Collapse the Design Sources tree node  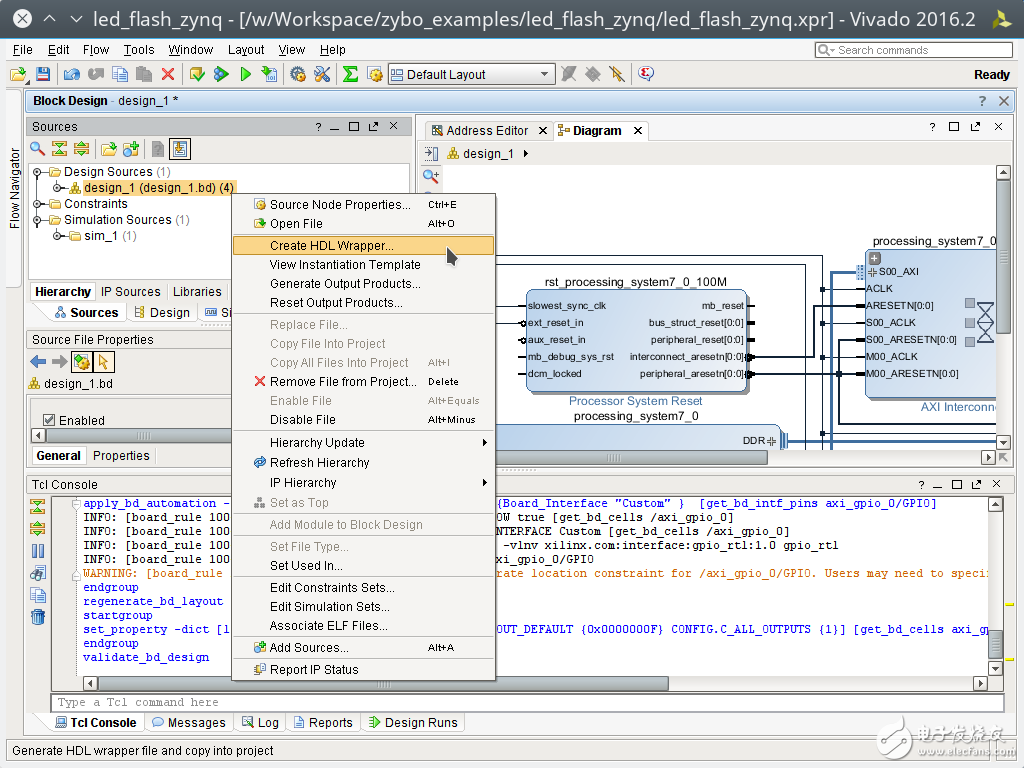point(38,172)
